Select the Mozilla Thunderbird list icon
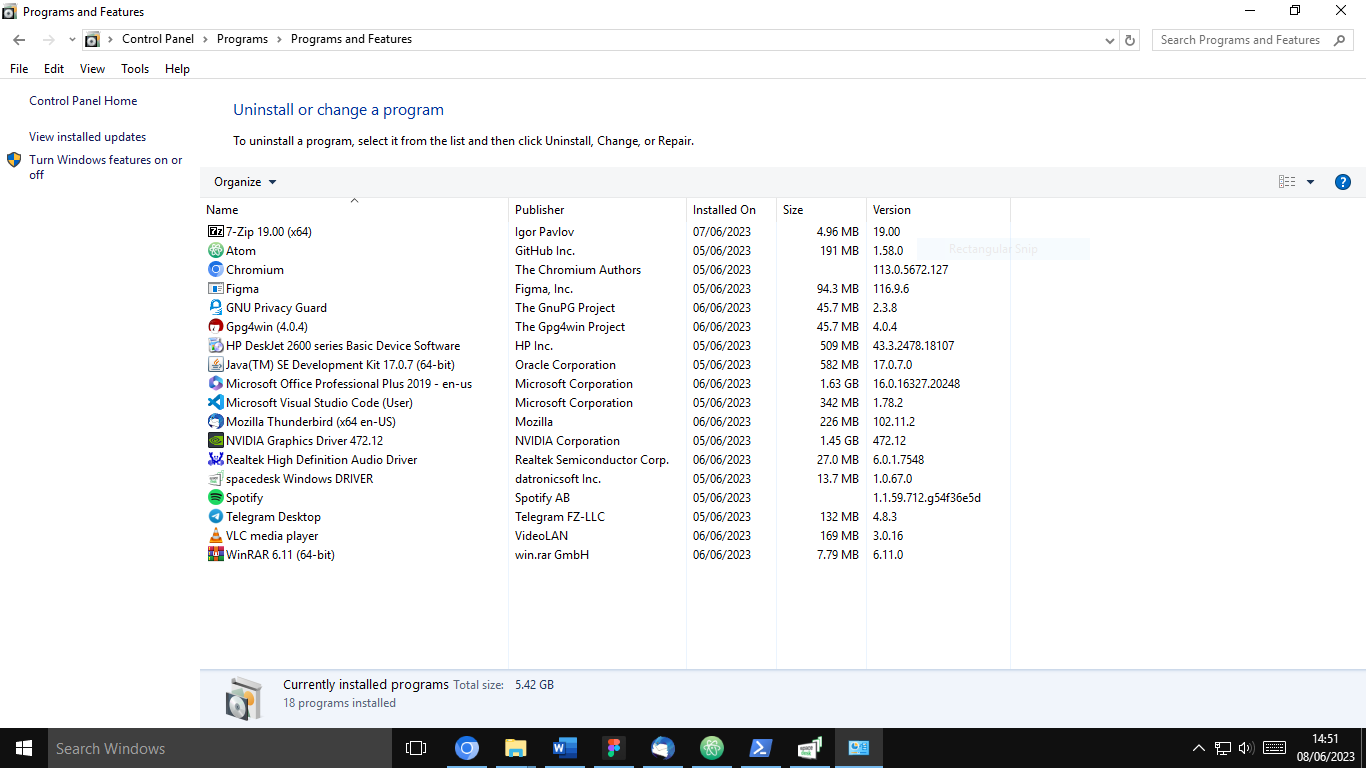1366x768 pixels. [215, 421]
